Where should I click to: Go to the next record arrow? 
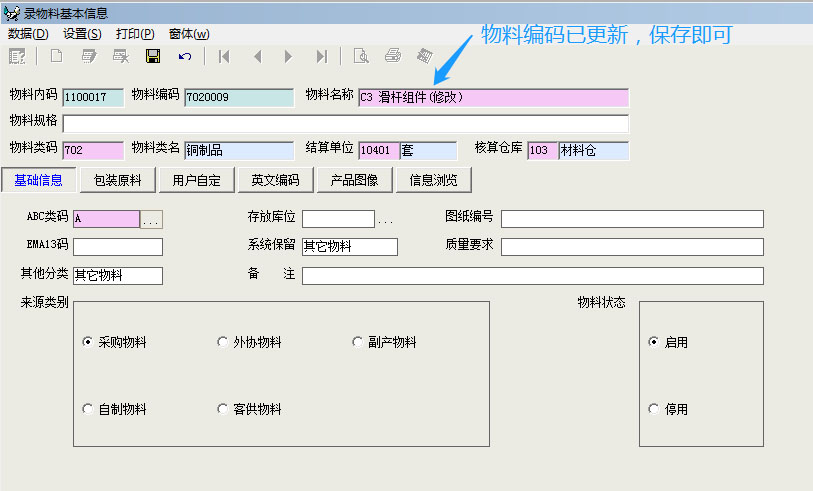(x=289, y=56)
